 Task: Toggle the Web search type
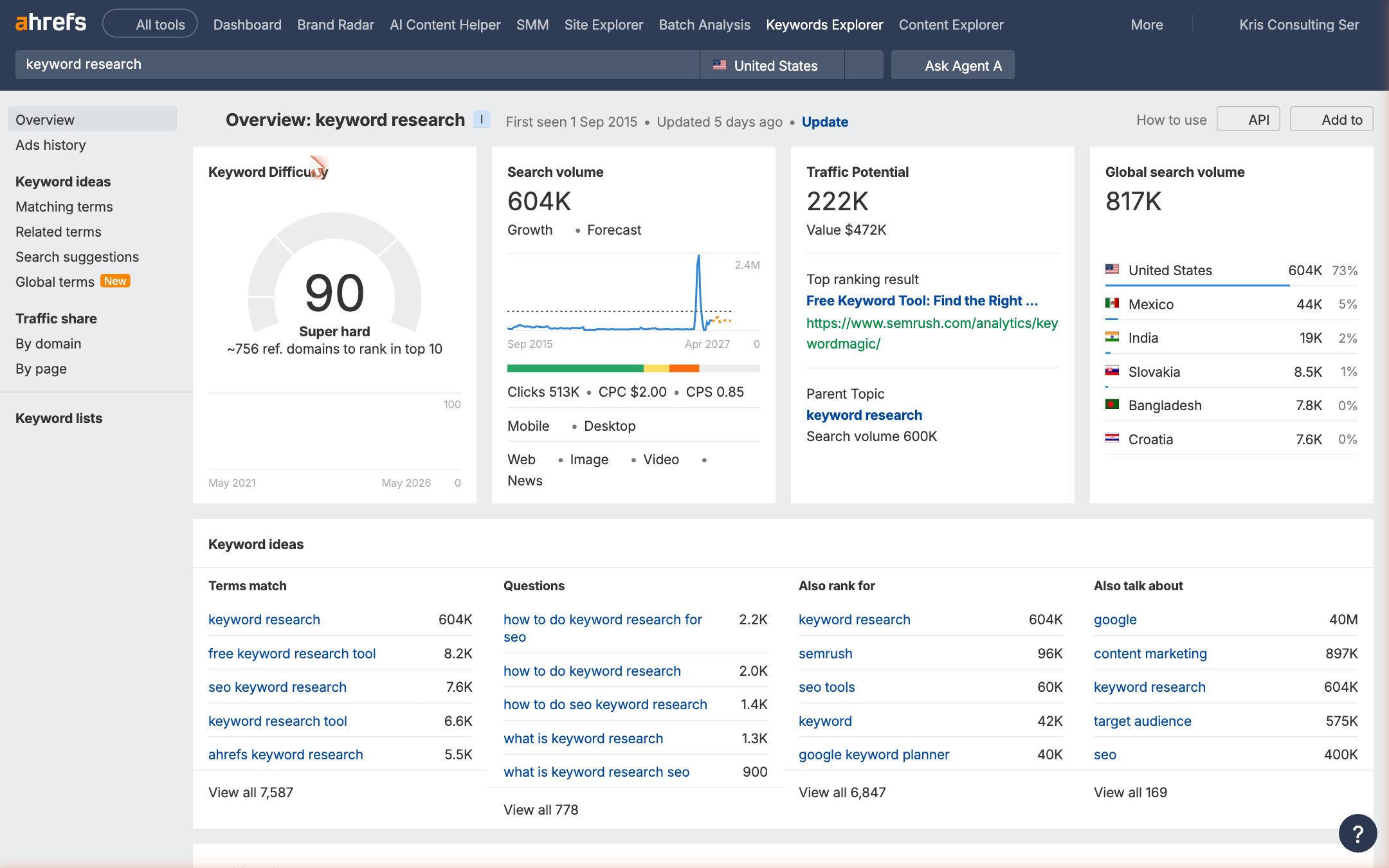click(521, 459)
